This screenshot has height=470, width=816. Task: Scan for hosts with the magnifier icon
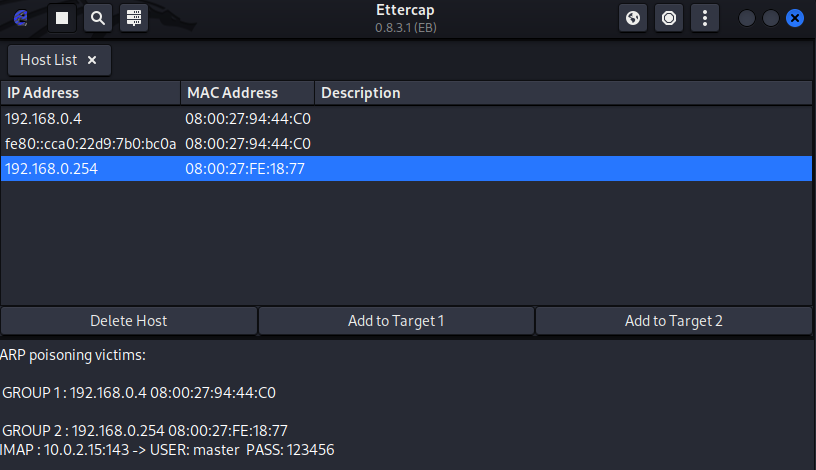point(98,18)
